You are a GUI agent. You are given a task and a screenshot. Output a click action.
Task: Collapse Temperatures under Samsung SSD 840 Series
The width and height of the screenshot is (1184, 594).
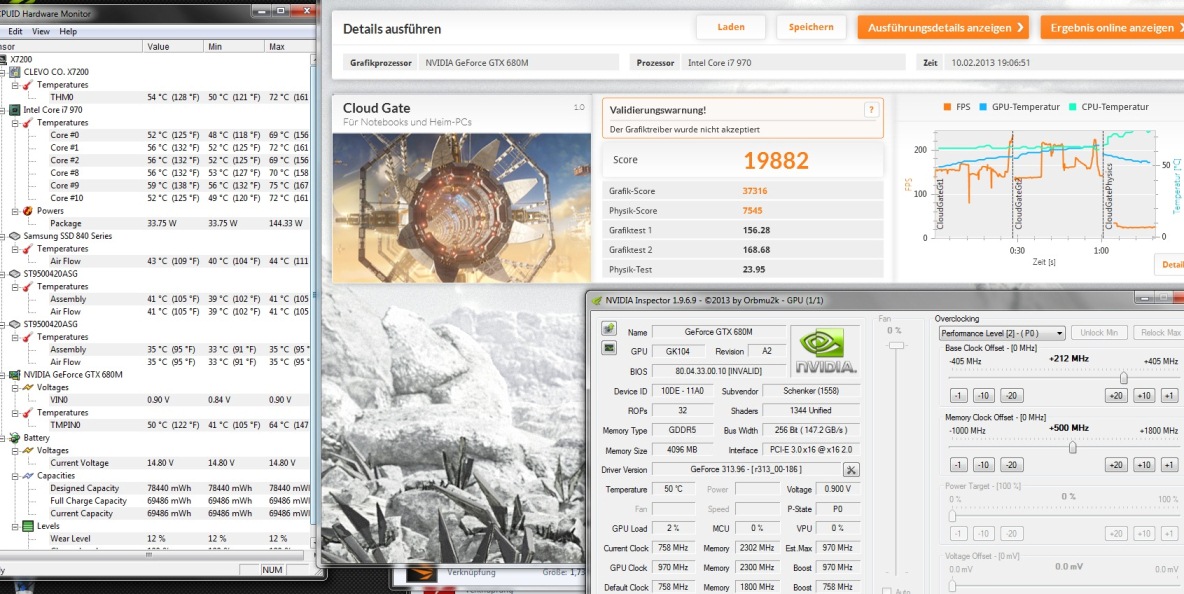coord(15,248)
